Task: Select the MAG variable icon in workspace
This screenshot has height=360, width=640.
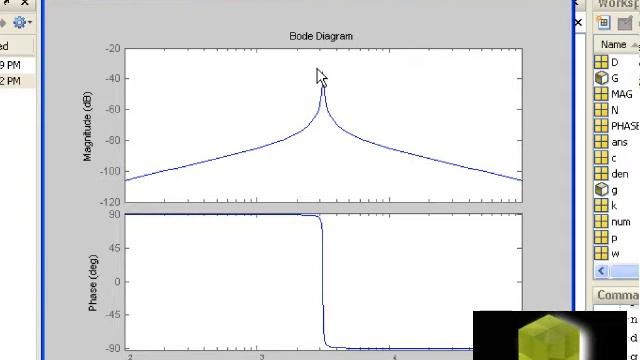Action: click(601, 94)
